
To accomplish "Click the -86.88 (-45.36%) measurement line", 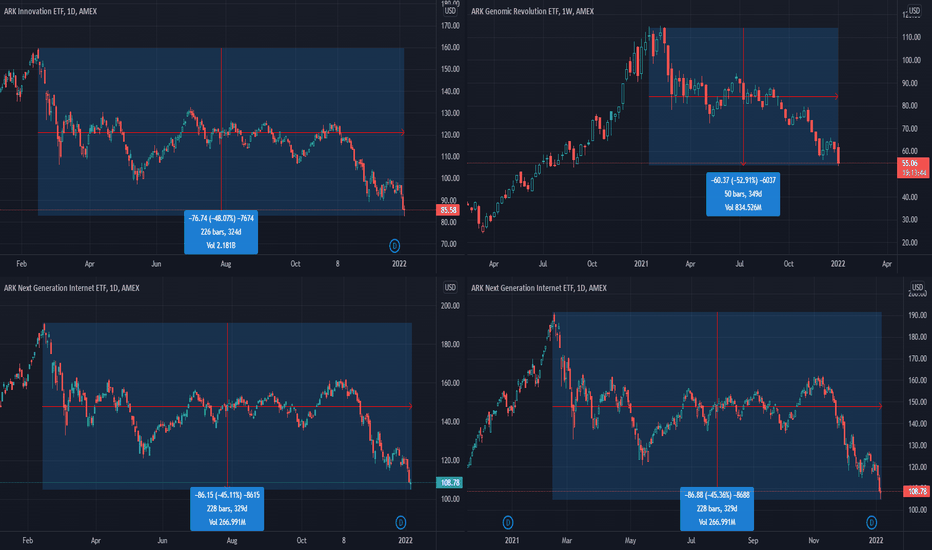I will point(717,495).
